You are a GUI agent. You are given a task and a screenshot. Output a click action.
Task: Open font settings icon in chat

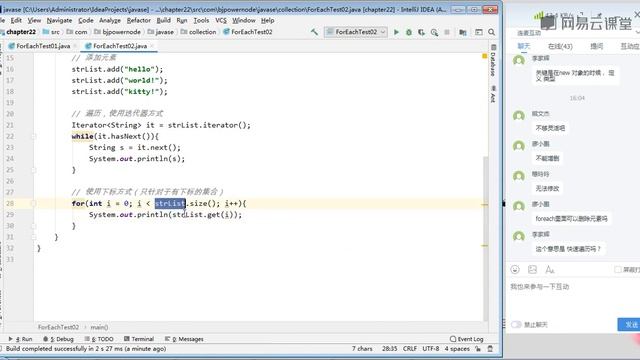(550, 269)
